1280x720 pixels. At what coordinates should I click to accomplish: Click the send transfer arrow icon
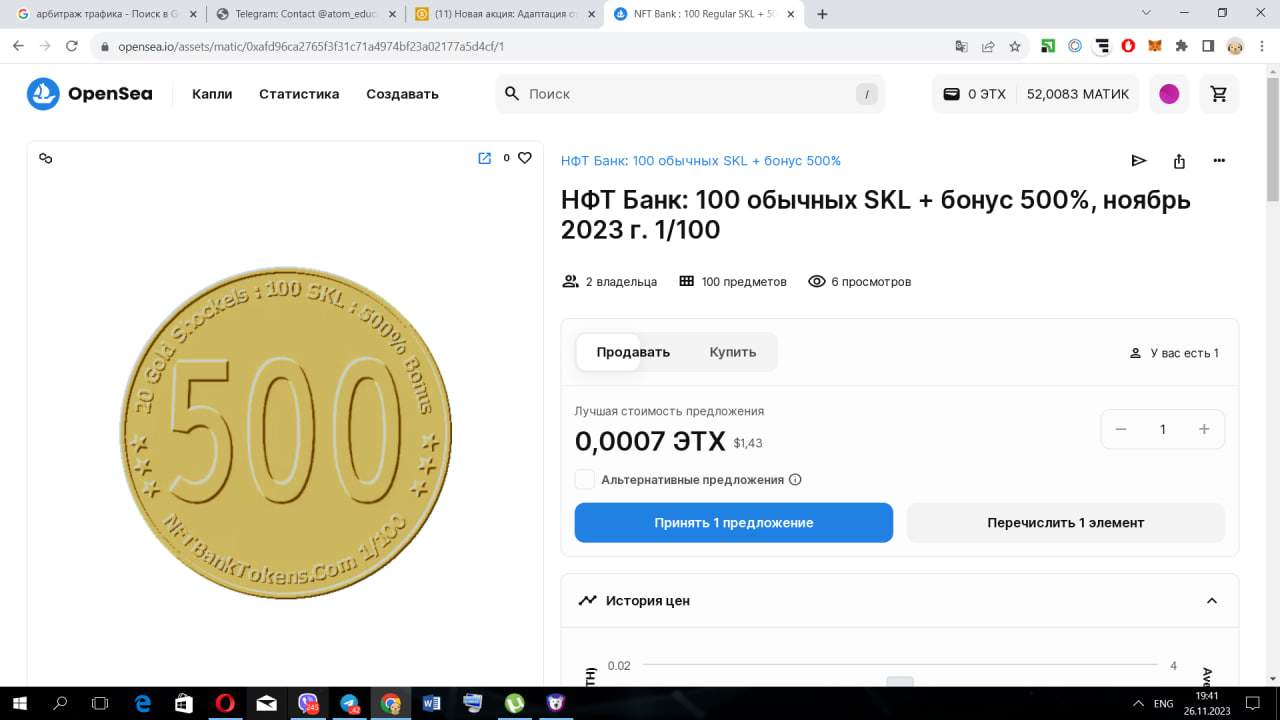click(x=1138, y=161)
